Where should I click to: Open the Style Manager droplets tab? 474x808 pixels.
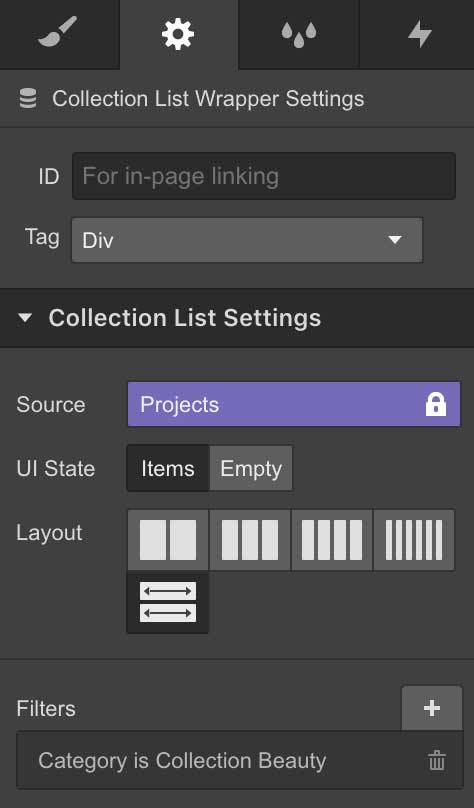(x=299, y=34)
